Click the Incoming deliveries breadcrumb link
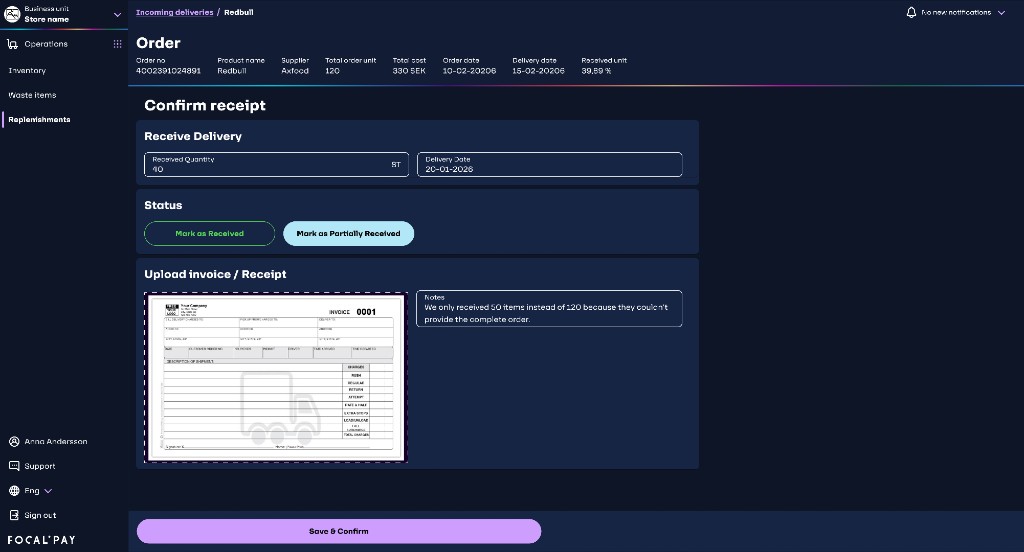 coord(174,12)
